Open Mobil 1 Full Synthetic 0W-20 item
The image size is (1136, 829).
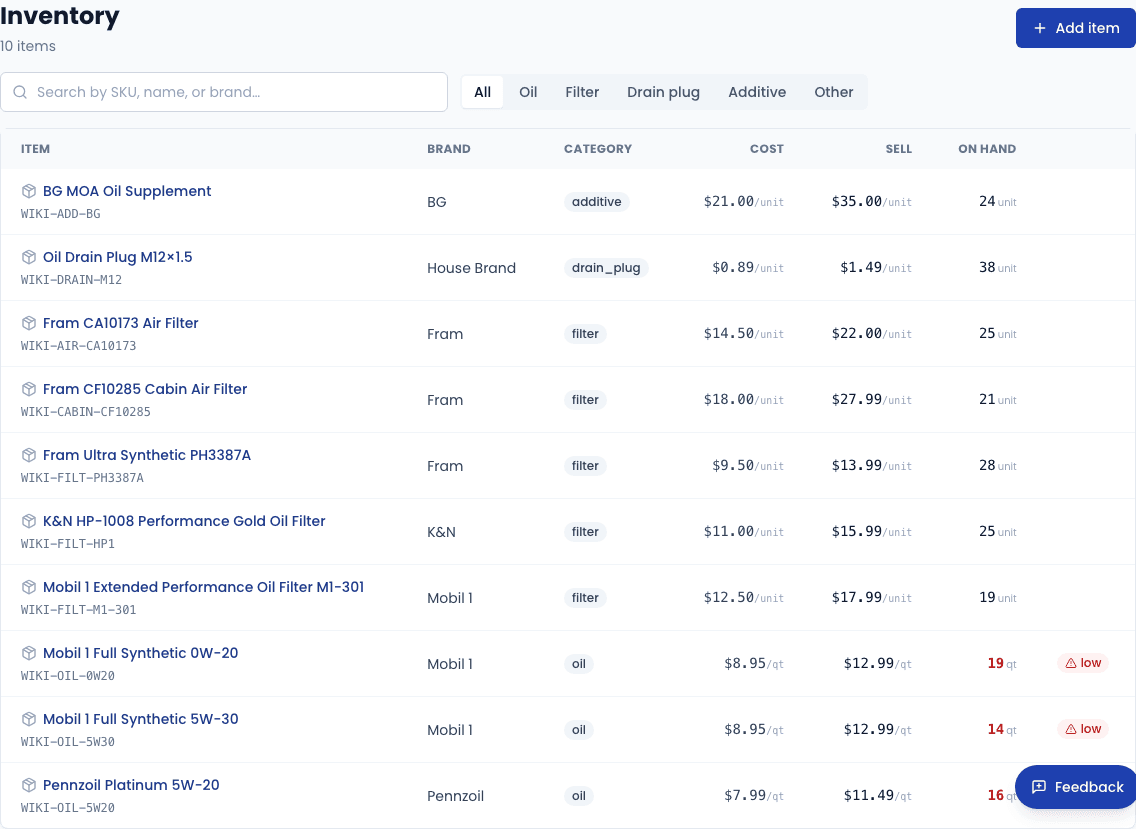(141, 653)
